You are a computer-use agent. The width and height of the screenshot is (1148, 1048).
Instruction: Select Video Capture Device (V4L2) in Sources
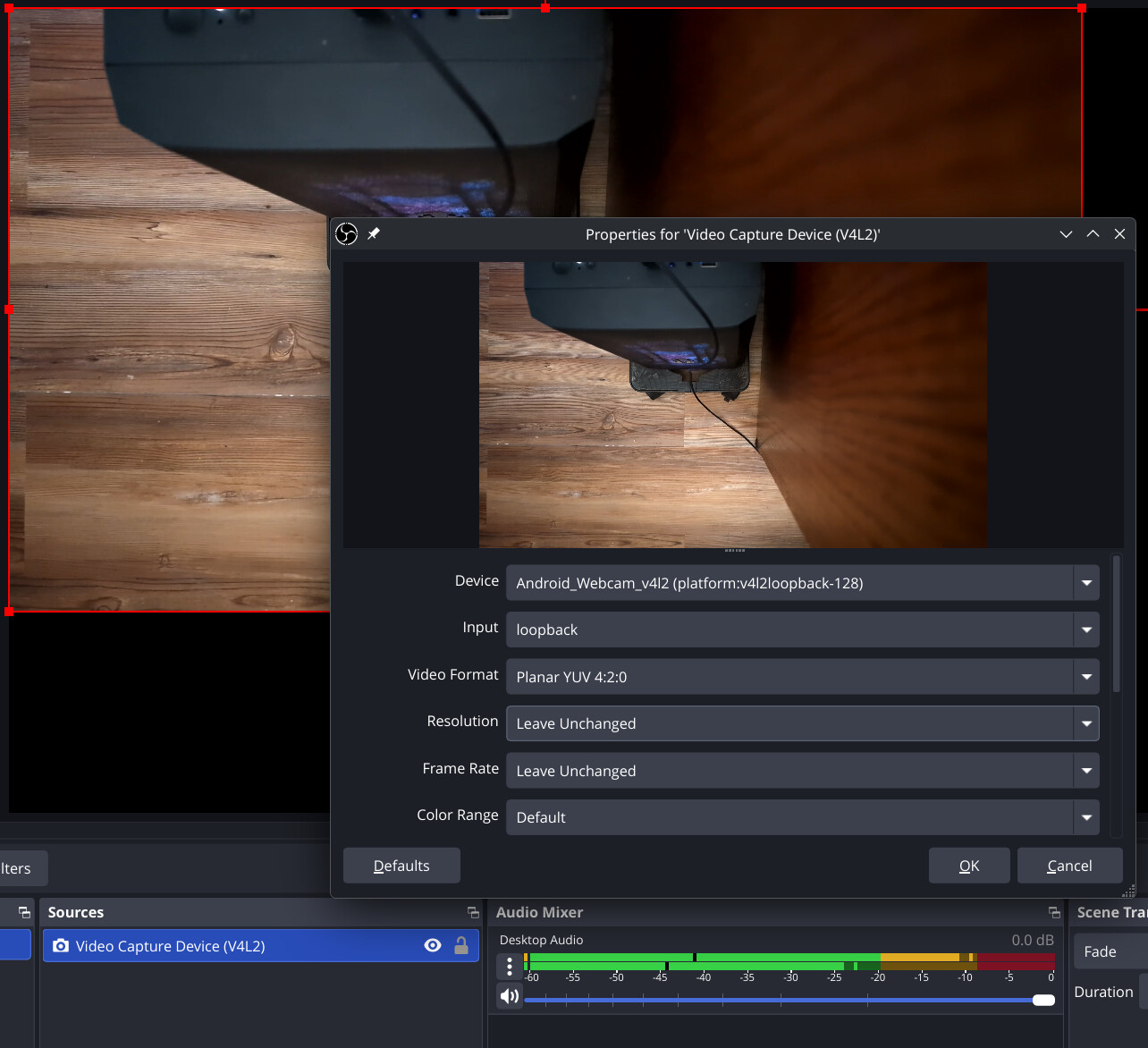[170, 946]
